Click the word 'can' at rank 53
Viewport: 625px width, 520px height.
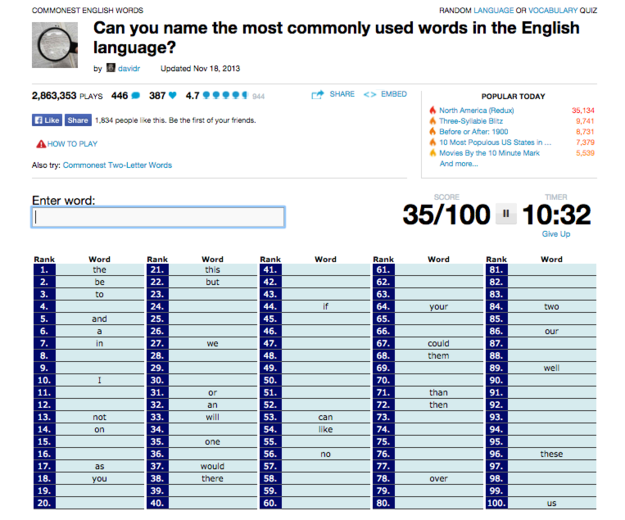(325, 417)
